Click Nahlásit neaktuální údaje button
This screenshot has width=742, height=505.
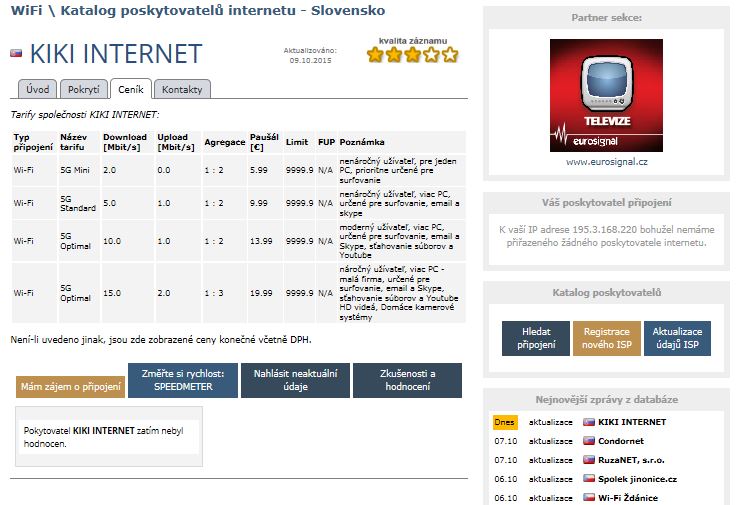coord(295,380)
